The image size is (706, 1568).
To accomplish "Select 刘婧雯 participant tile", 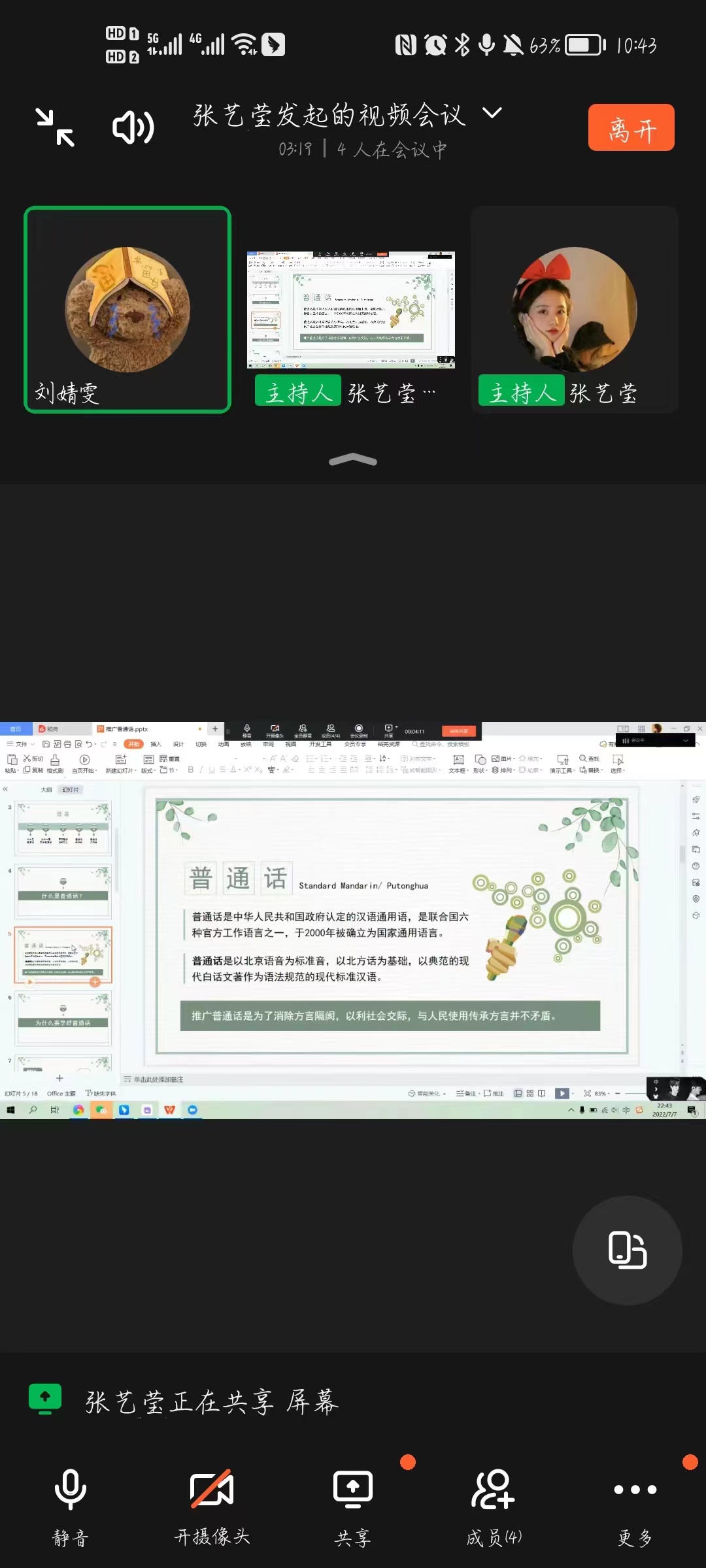I will (x=127, y=310).
